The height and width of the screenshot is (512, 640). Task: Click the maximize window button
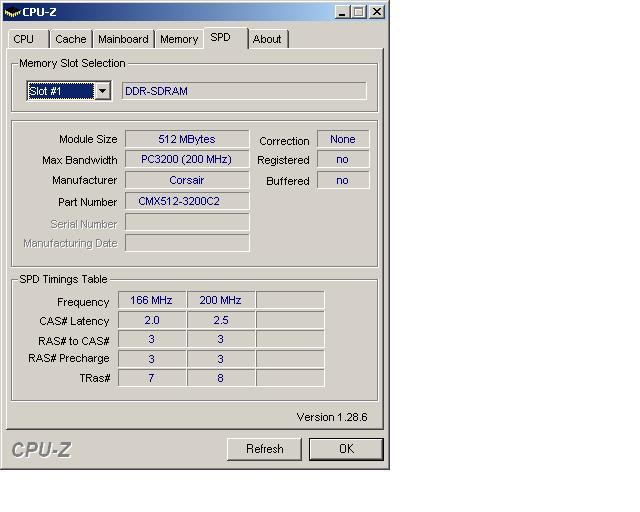coord(358,12)
